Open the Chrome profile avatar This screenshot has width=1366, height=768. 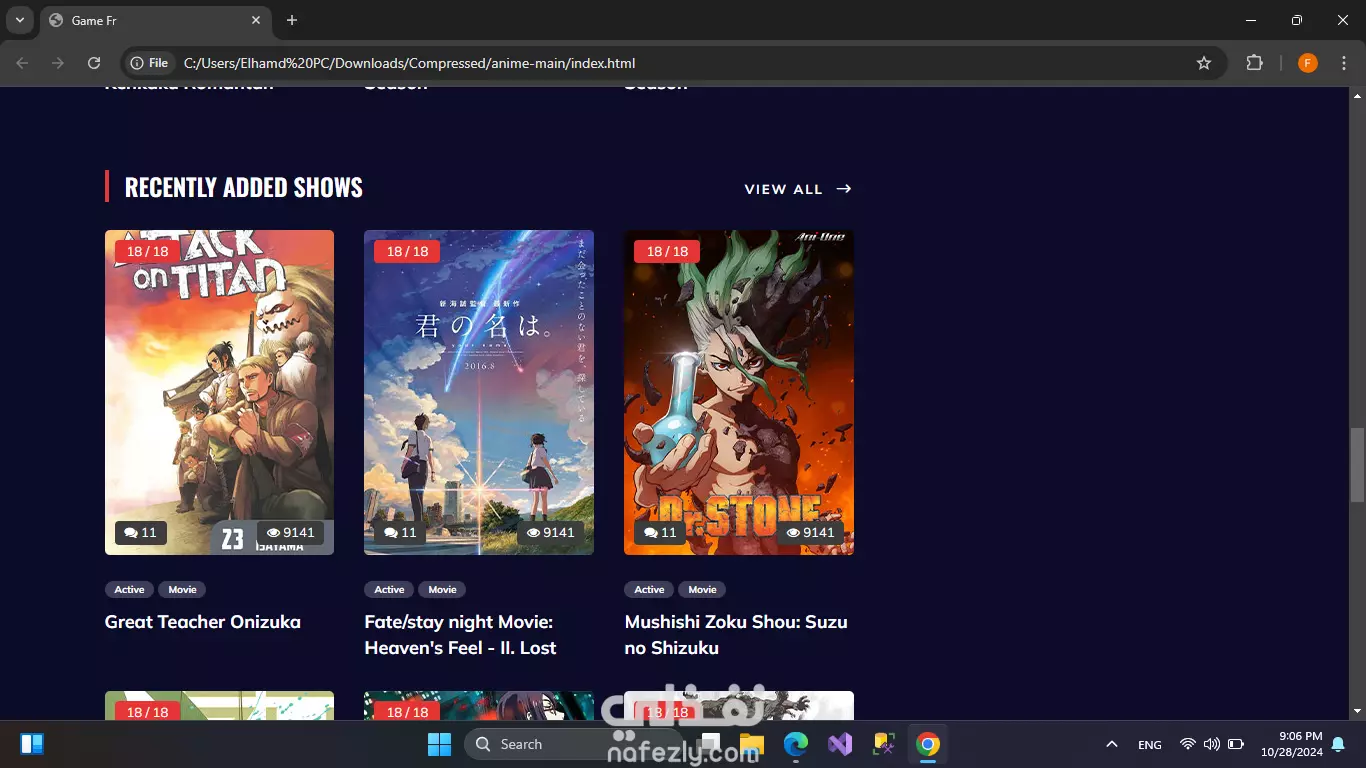pos(1307,63)
